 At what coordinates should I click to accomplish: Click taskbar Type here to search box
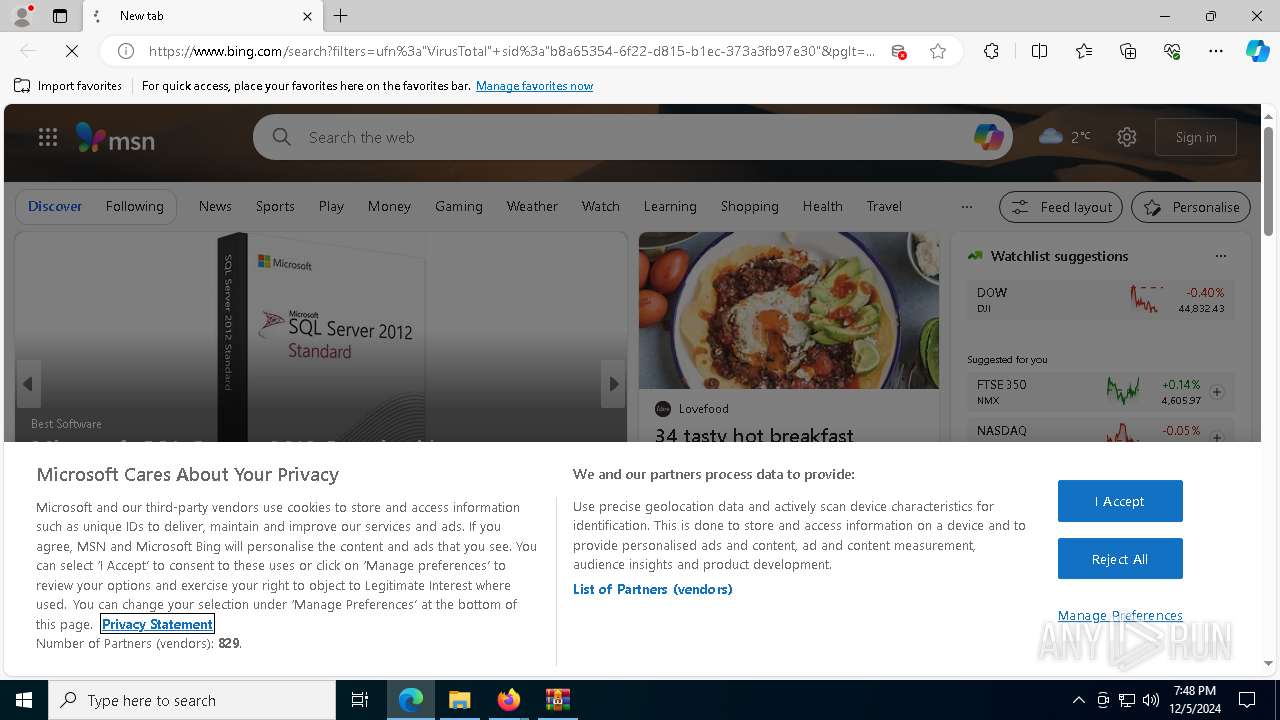[192, 700]
